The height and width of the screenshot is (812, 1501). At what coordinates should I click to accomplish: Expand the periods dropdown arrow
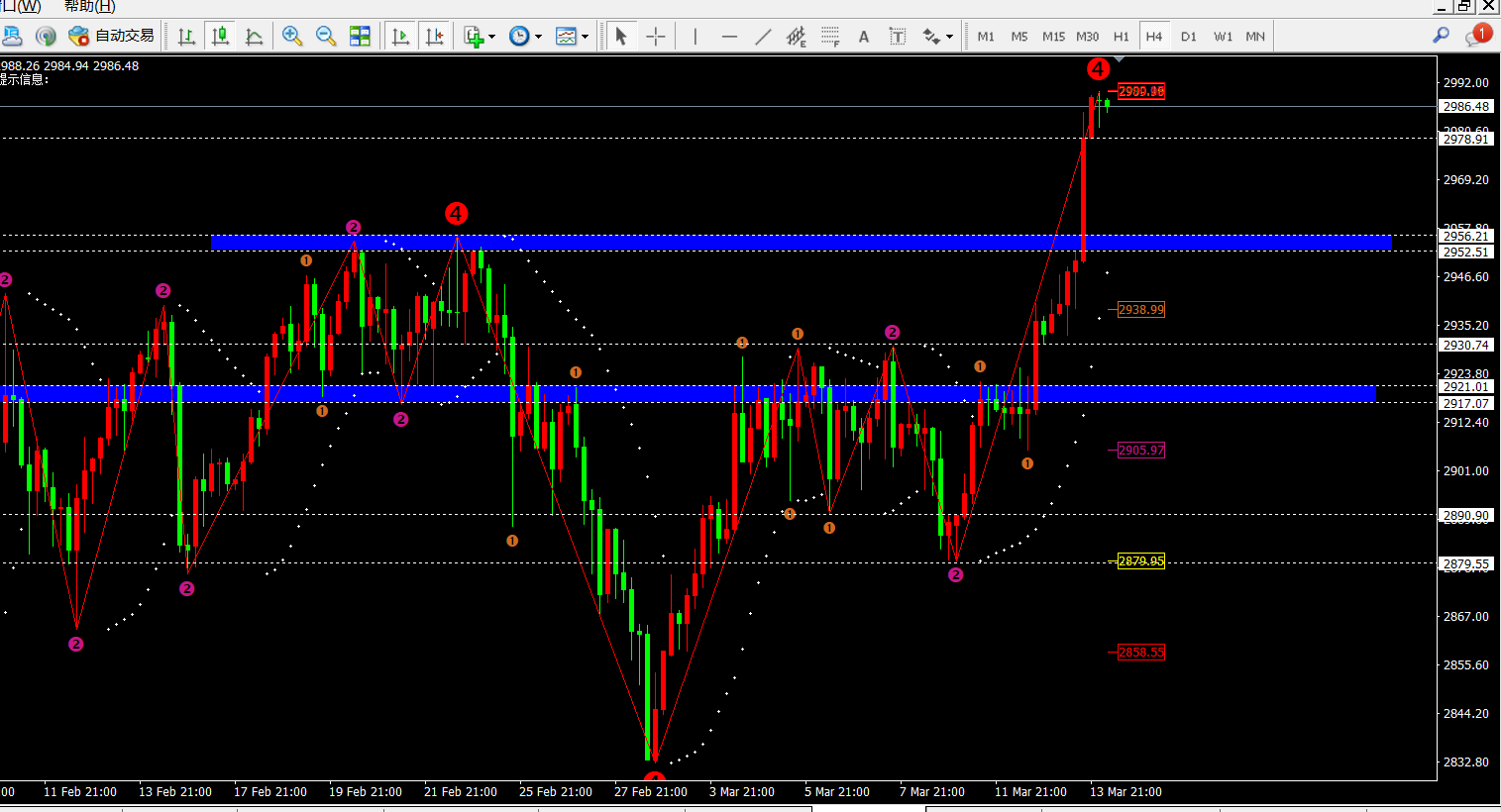[539, 37]
